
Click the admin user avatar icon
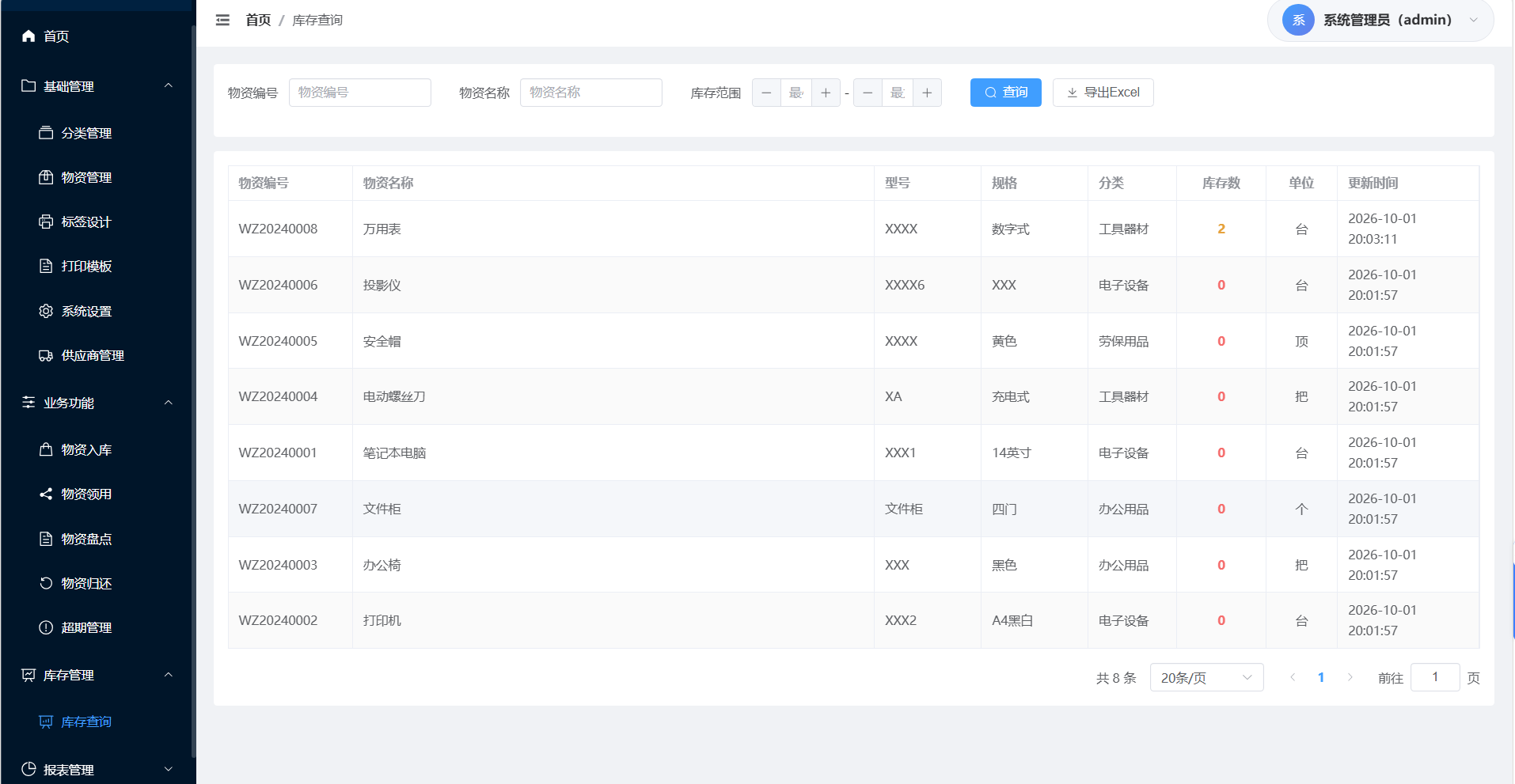[1298, 21]
